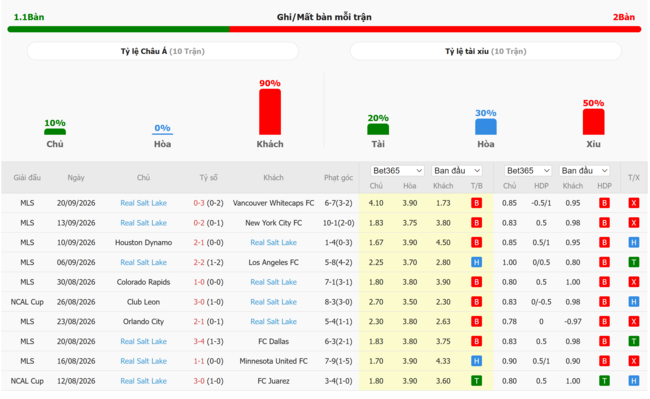
Task: Open the second Ban đầu handicap dropdown
Action: point(585,171)
